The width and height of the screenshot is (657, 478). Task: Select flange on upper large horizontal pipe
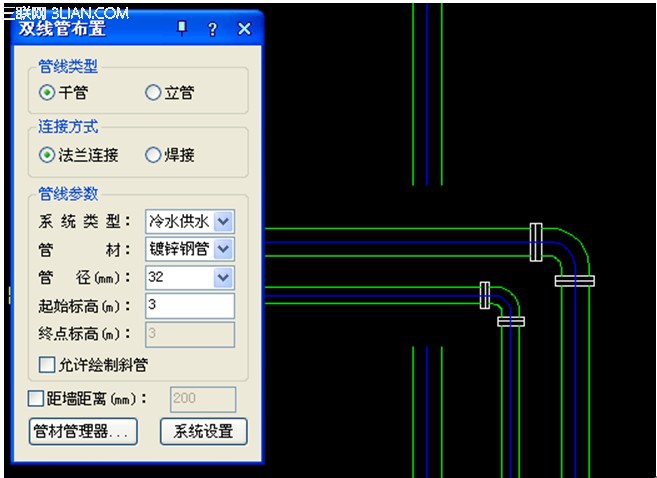(x=536, y=242)
